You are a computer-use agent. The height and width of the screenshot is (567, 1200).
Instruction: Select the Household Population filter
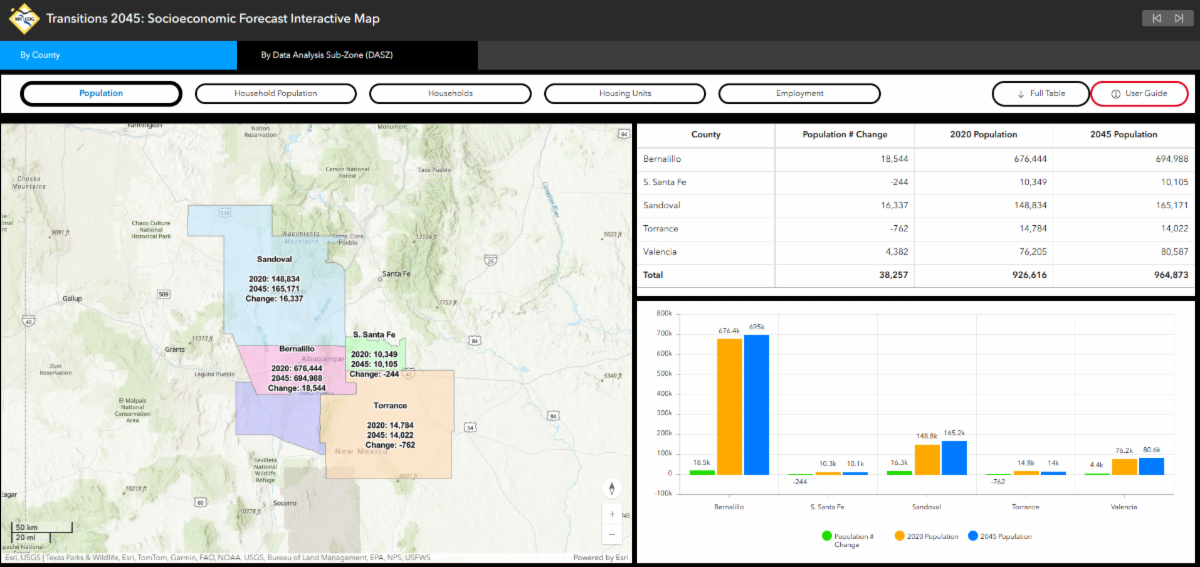(275, 93)
